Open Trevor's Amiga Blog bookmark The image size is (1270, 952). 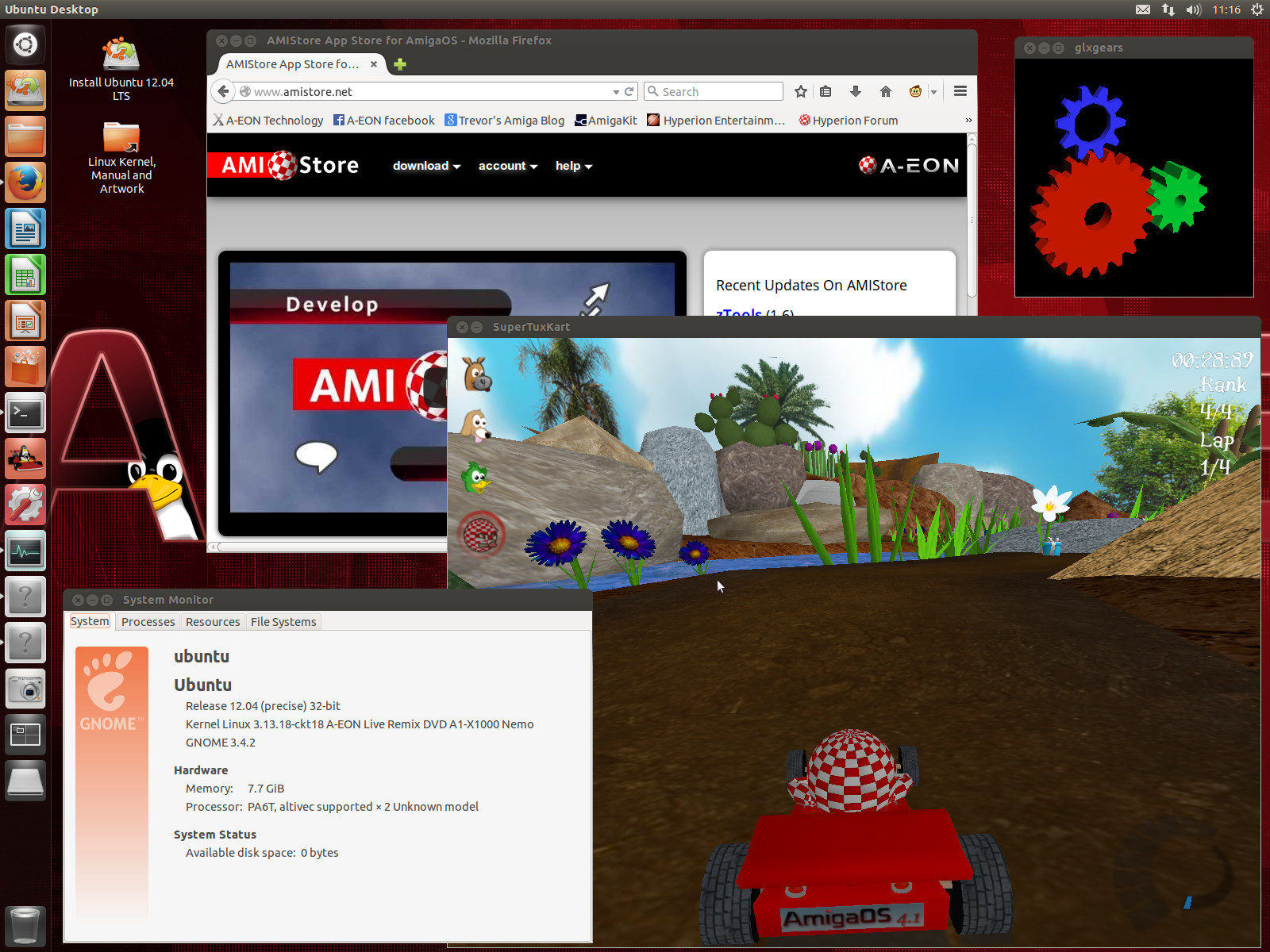pos(505,121)
